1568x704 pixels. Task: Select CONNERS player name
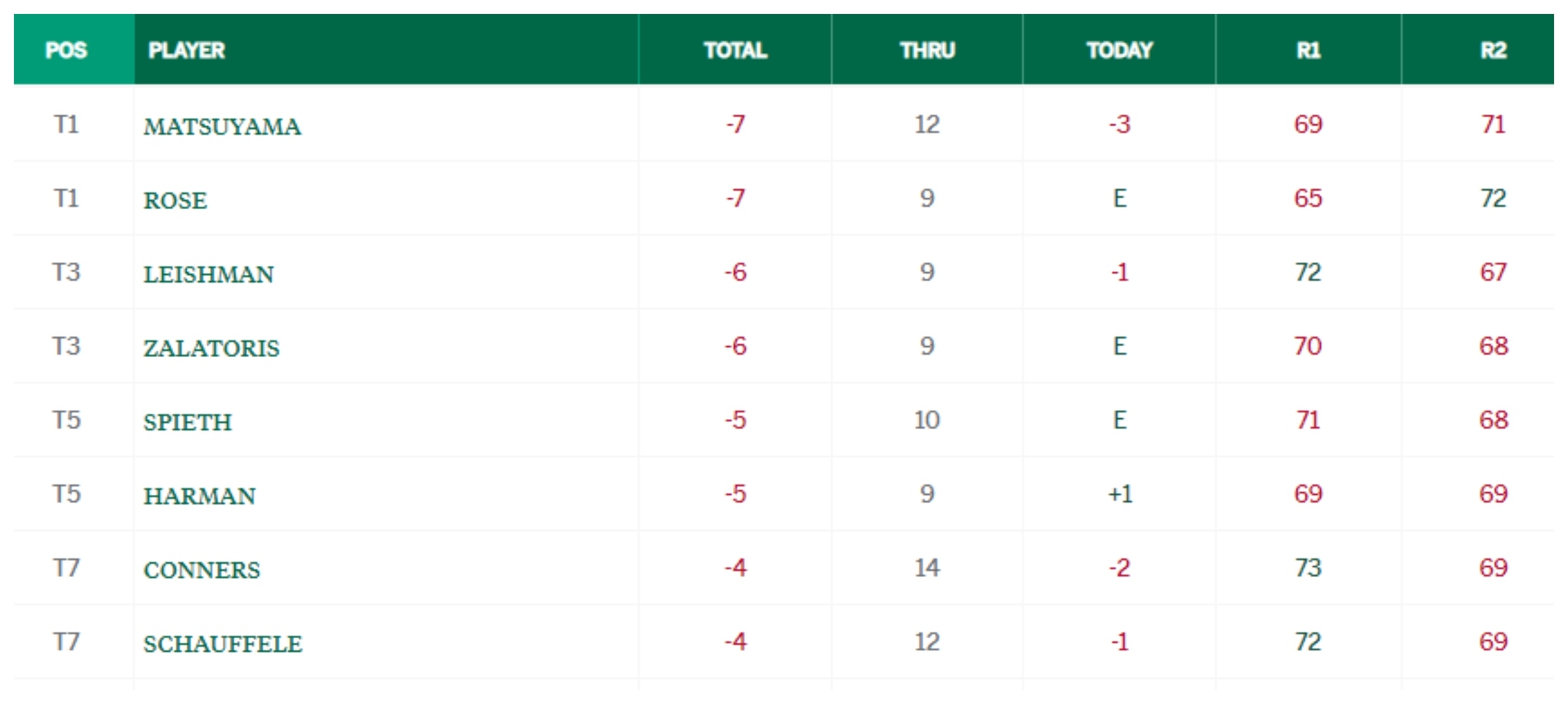[x=202, y=570]
